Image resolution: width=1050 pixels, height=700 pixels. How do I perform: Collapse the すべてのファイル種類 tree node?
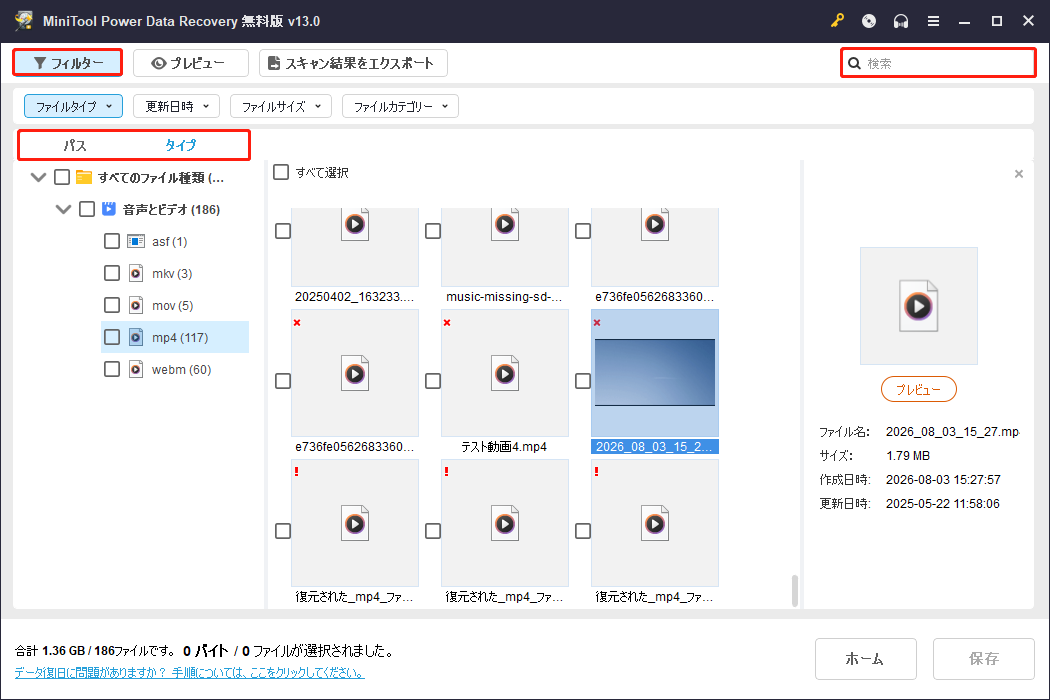point(38,178)
